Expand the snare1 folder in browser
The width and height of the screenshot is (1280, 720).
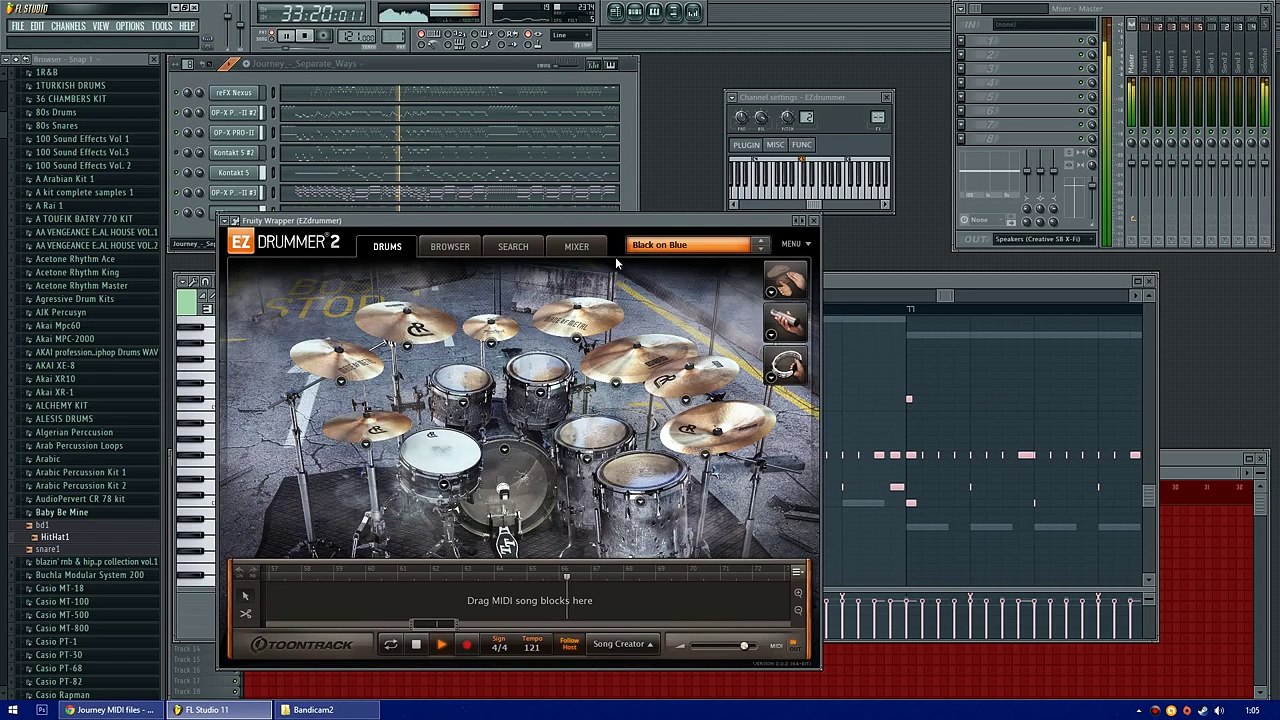[47, 549]
